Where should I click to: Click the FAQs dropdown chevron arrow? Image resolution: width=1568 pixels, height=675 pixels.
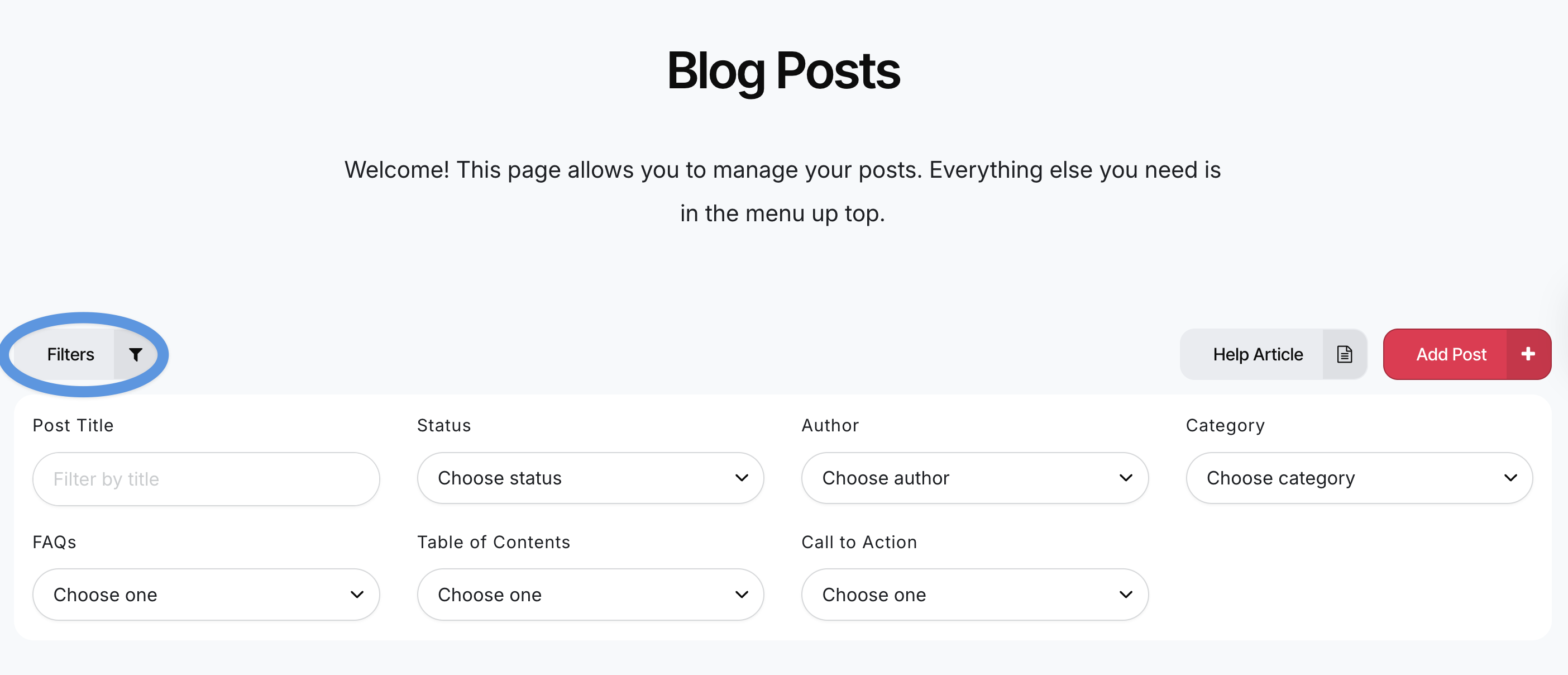point(357,595)
